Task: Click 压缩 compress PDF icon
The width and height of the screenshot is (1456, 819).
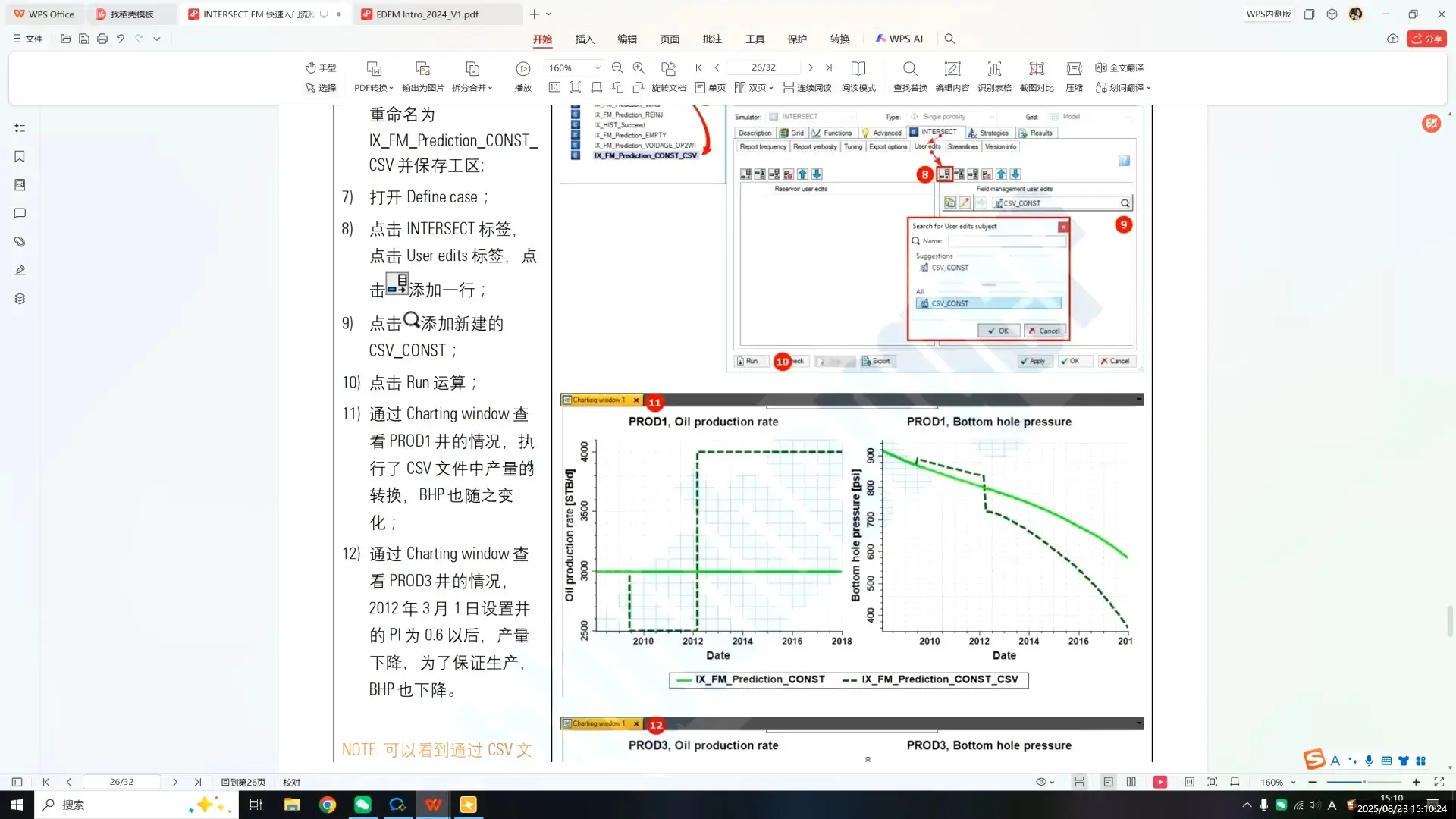Action: point(1074,77)
